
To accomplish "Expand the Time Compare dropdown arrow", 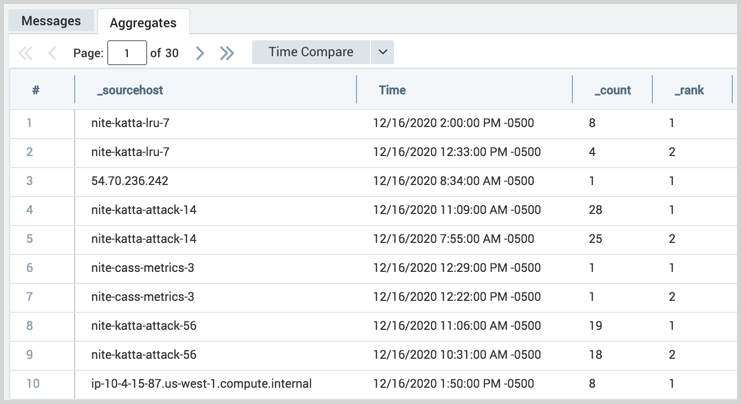I will [x=382, y=52].
